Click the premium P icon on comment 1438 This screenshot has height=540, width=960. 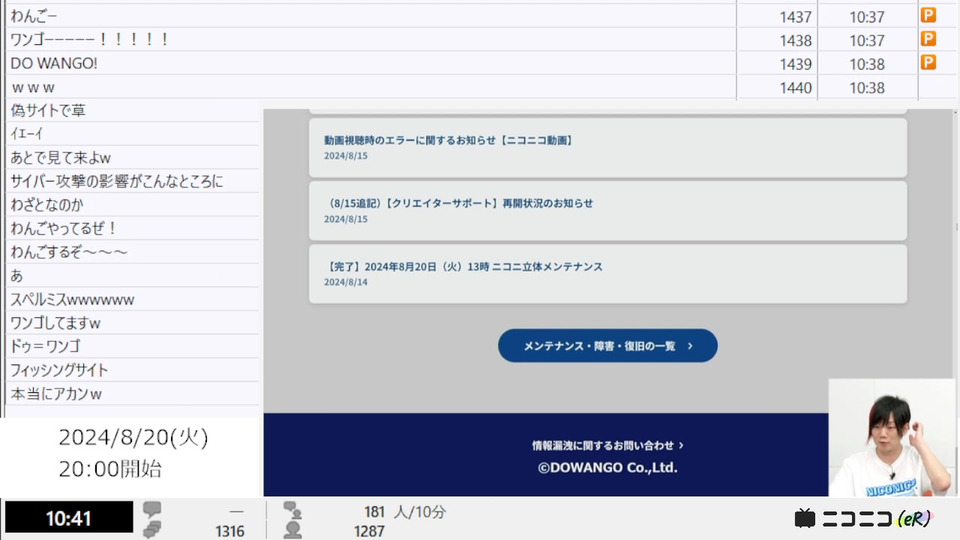point(928,39)
